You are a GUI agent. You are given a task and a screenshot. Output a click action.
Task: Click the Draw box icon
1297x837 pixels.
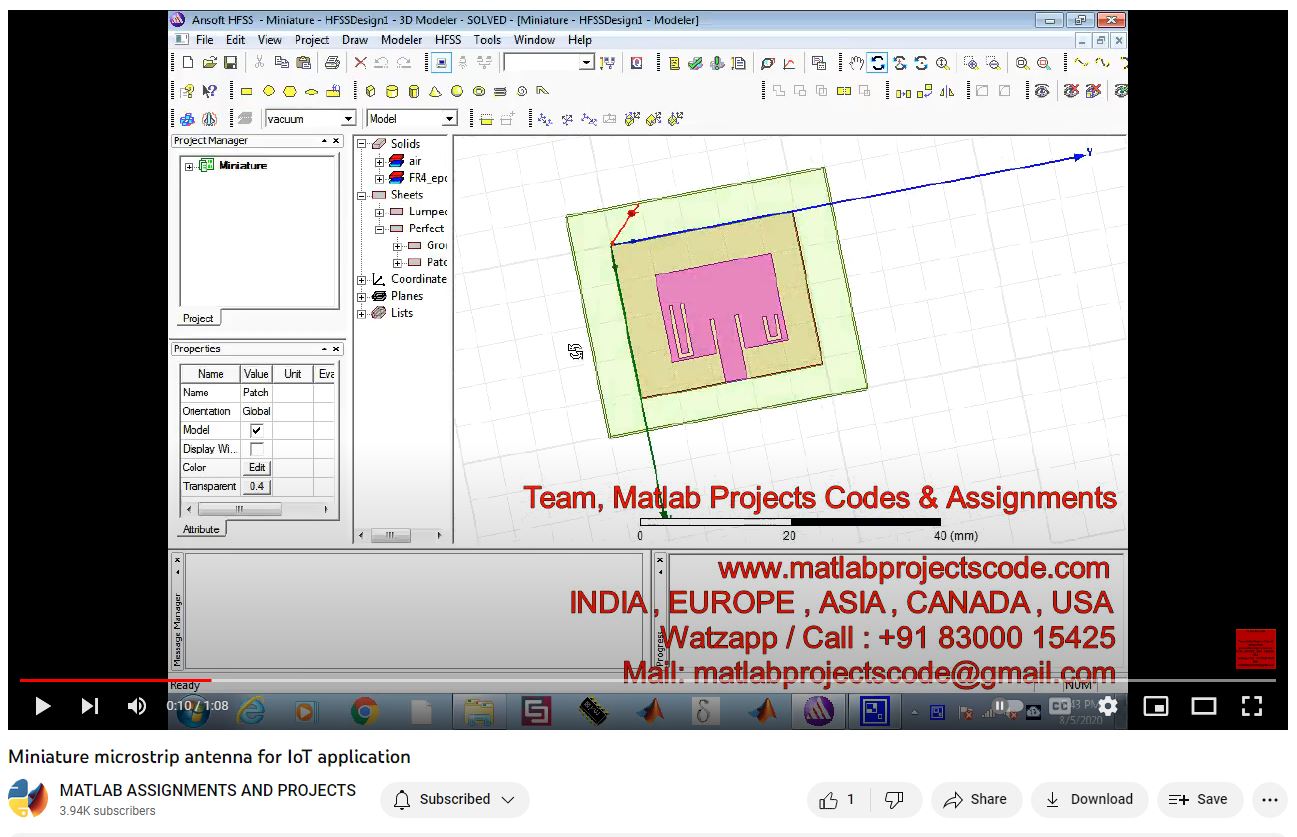pyautogui.click(x=369, y=91)
